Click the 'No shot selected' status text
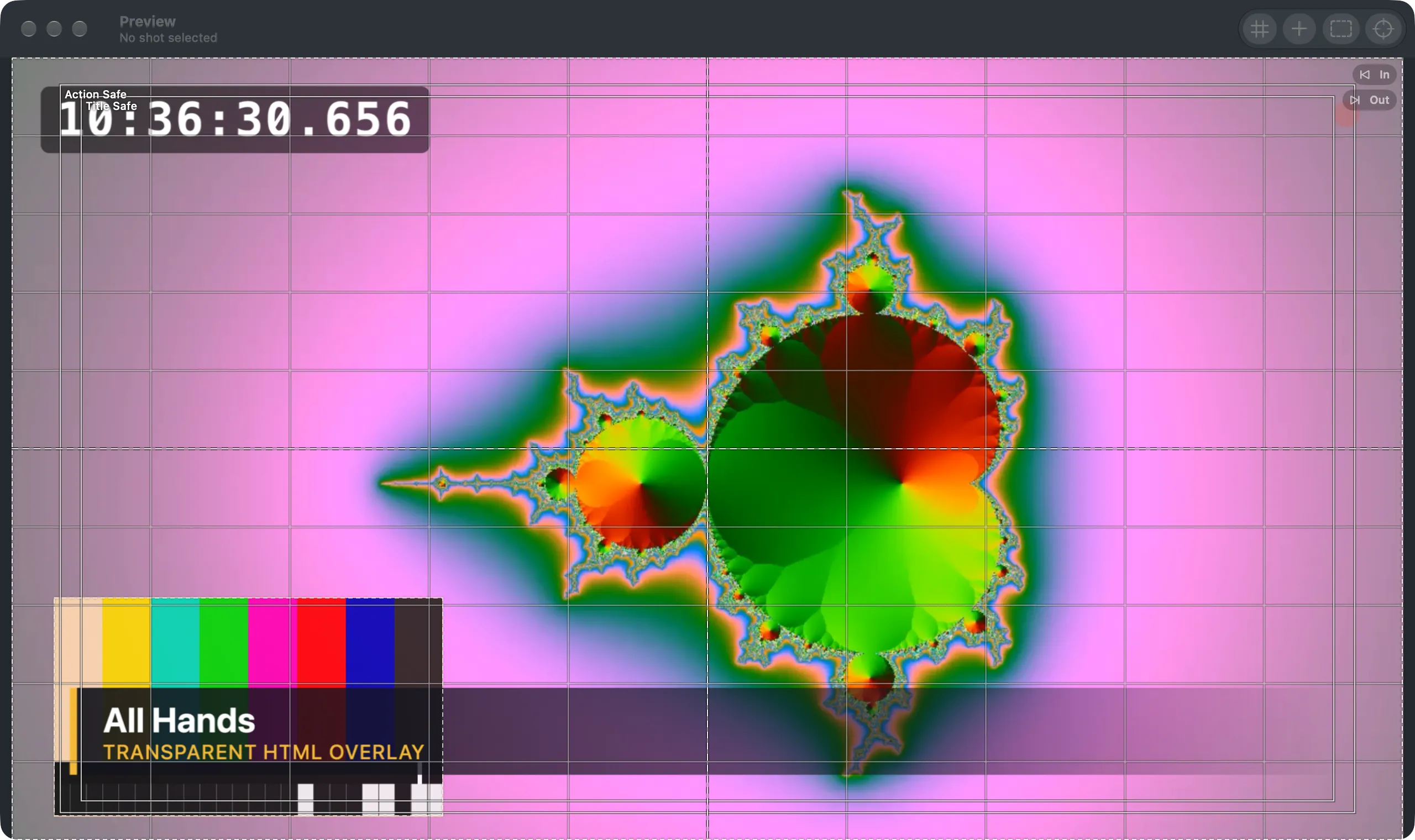The height and width of the screenshot is (840, 1415). [x=168, y=38]
